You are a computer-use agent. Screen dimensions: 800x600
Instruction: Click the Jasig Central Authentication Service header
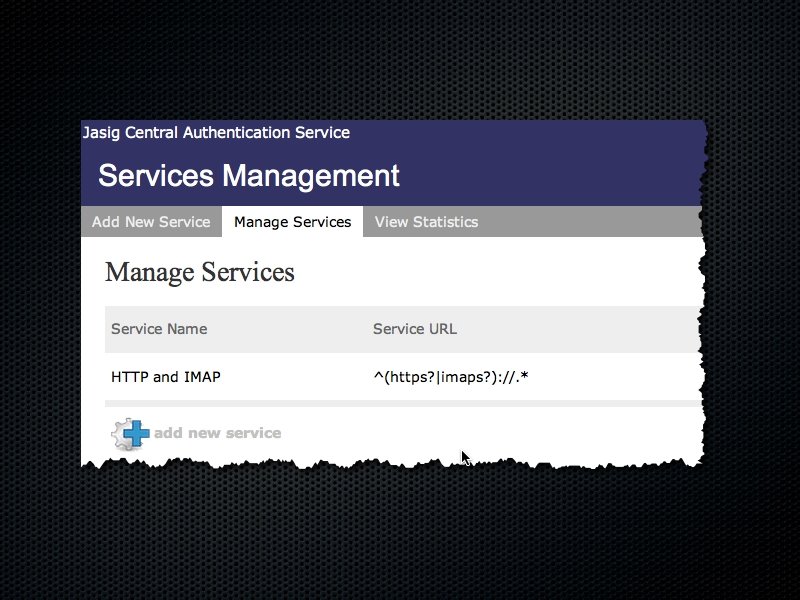216,132
